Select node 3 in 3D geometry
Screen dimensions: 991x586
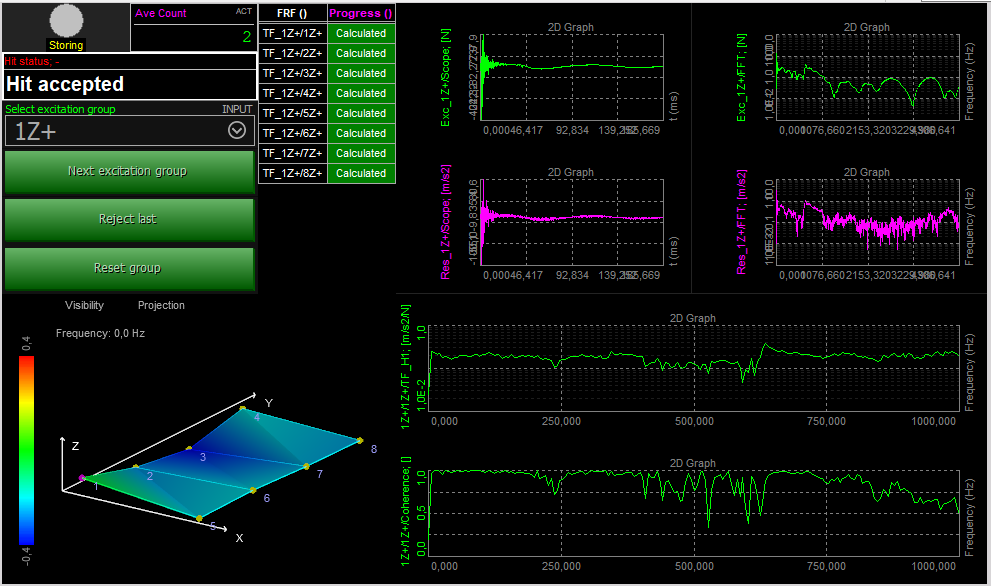click(189, 449)
